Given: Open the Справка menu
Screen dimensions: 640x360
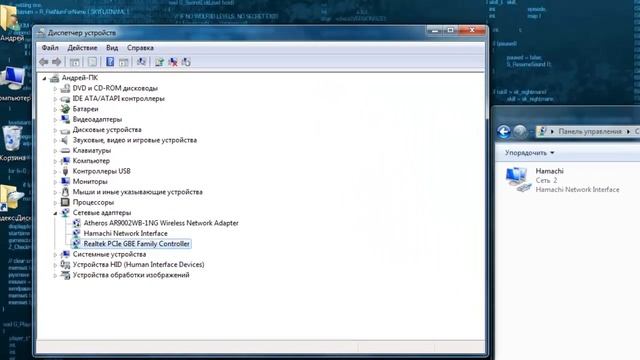Looking at the screenshot, I should pos(140,48).
